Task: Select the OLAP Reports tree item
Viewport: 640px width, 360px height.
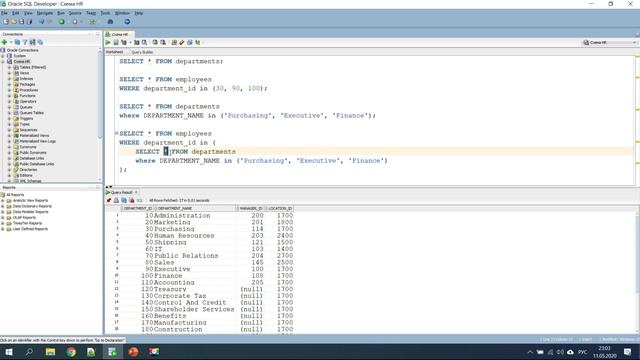Action: coord(24,218)
